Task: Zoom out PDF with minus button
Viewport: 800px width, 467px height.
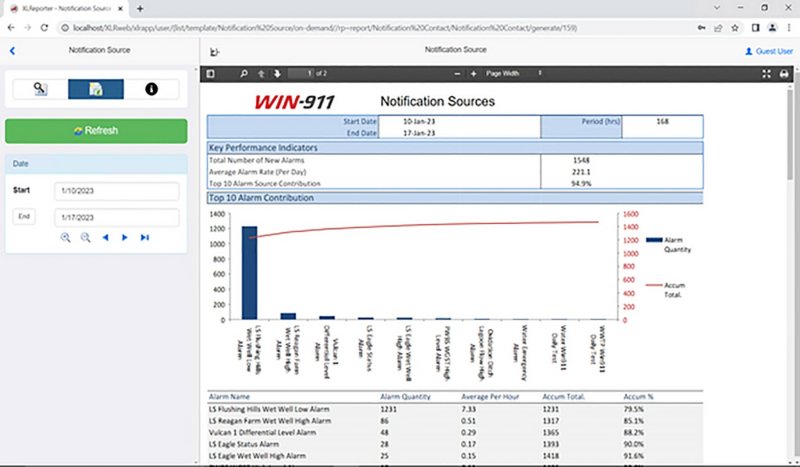Action: (x=457, y=73)
